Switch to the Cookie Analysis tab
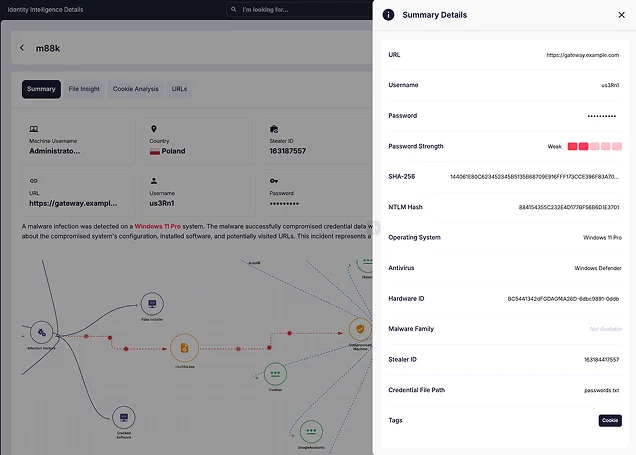This screenshot has height=455, width=636. (135, 89)
